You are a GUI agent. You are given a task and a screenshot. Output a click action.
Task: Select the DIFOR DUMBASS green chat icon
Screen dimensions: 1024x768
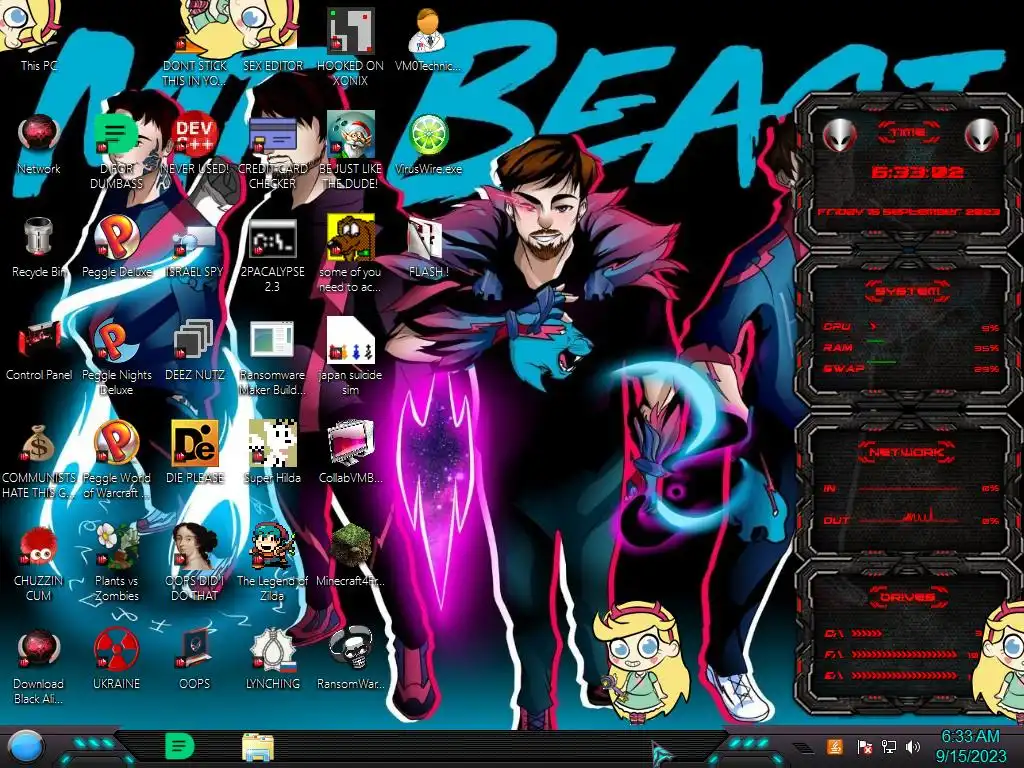pos(116,150)
